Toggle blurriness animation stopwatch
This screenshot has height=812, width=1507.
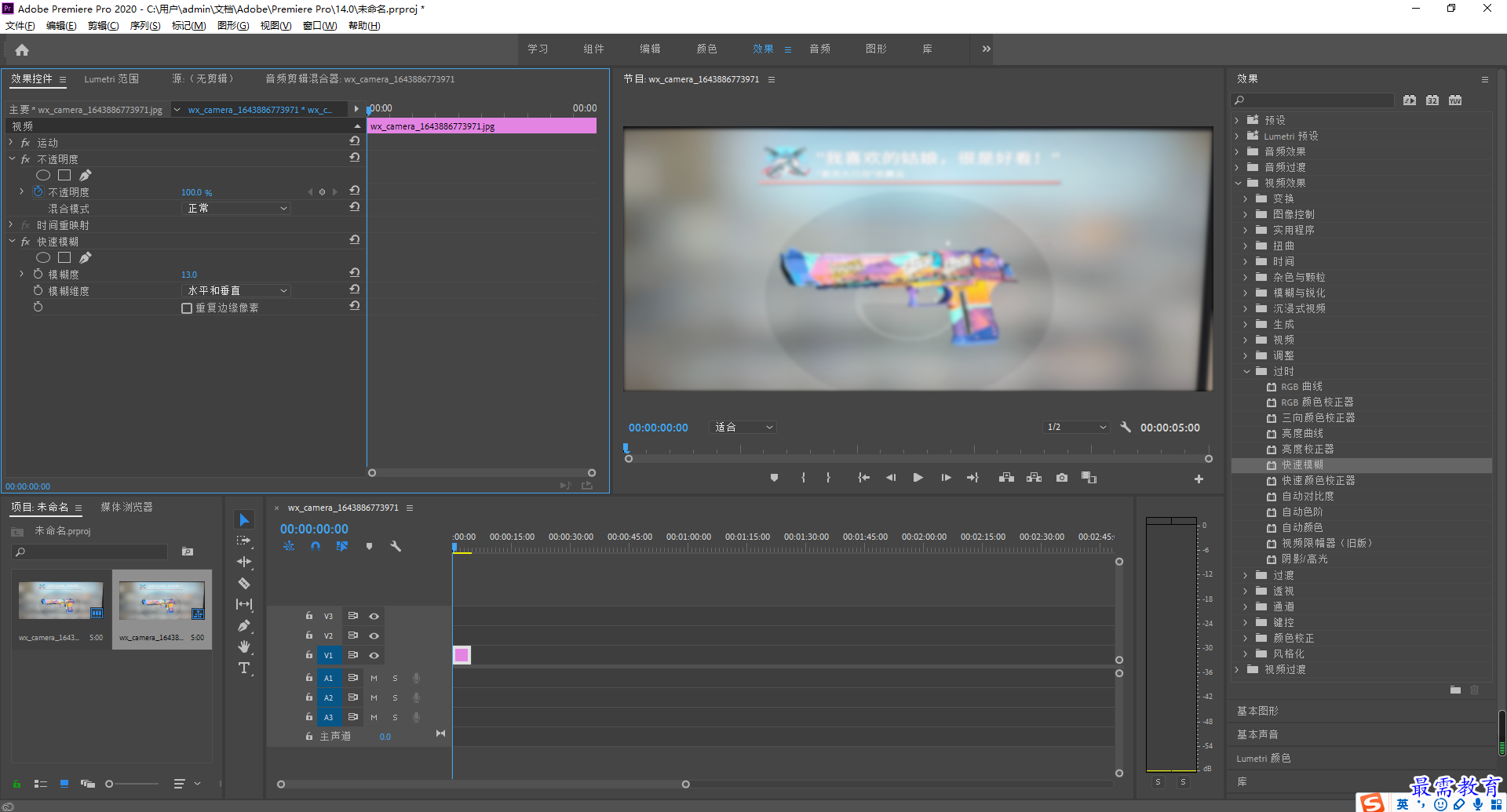[38, 274]
